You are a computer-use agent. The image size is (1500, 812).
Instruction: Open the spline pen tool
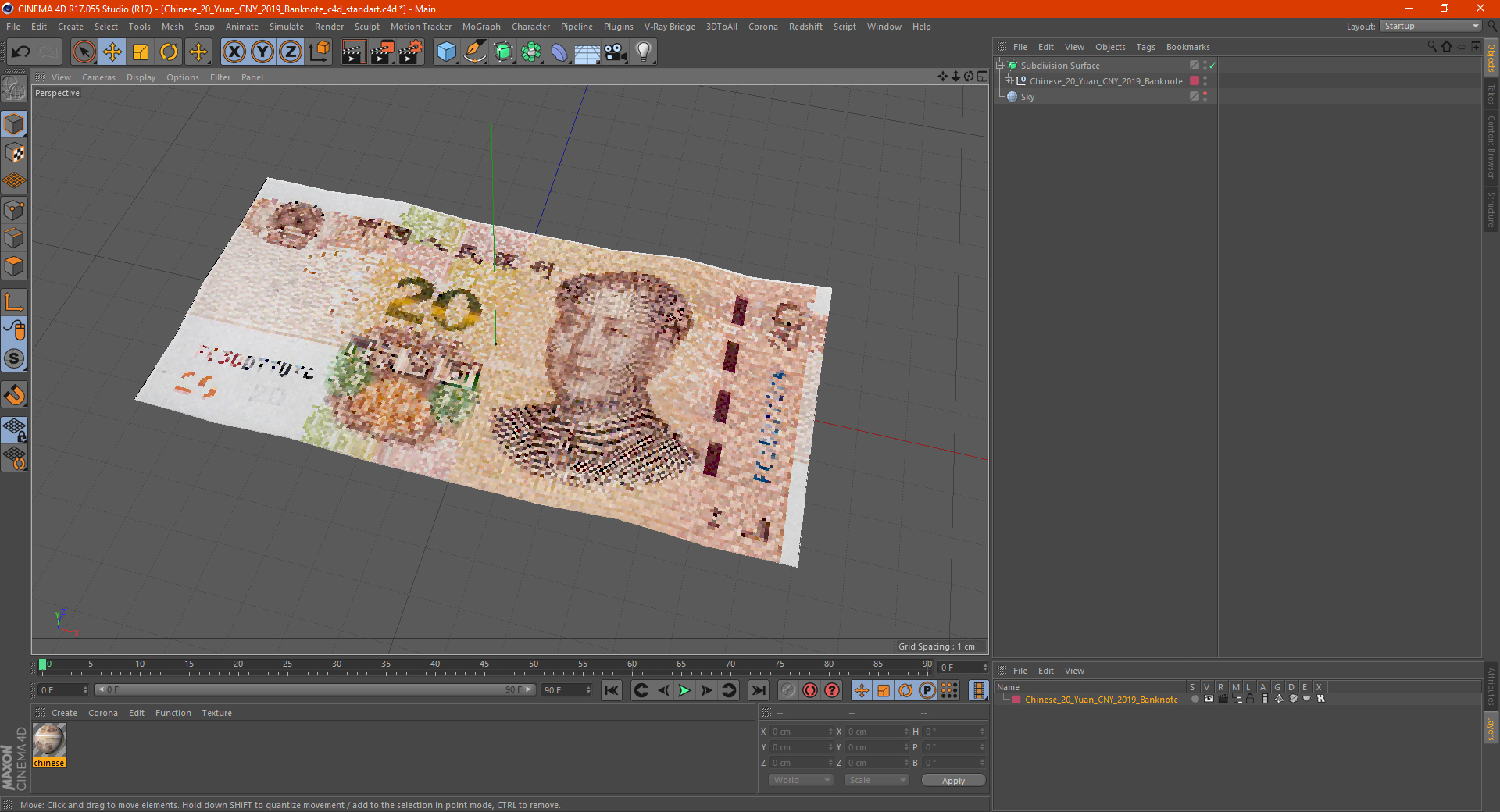click(x=475, y=52)
